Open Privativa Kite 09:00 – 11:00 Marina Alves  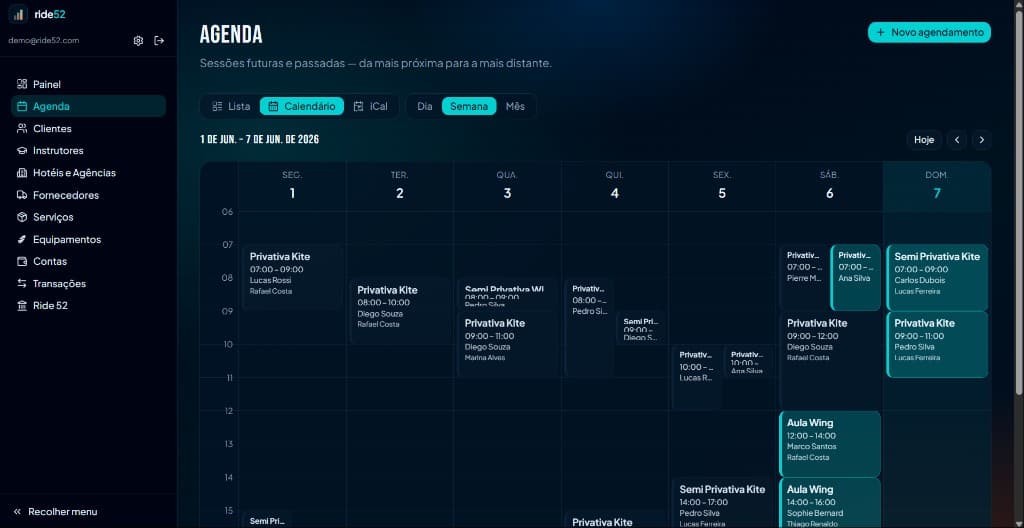(507, 344)
